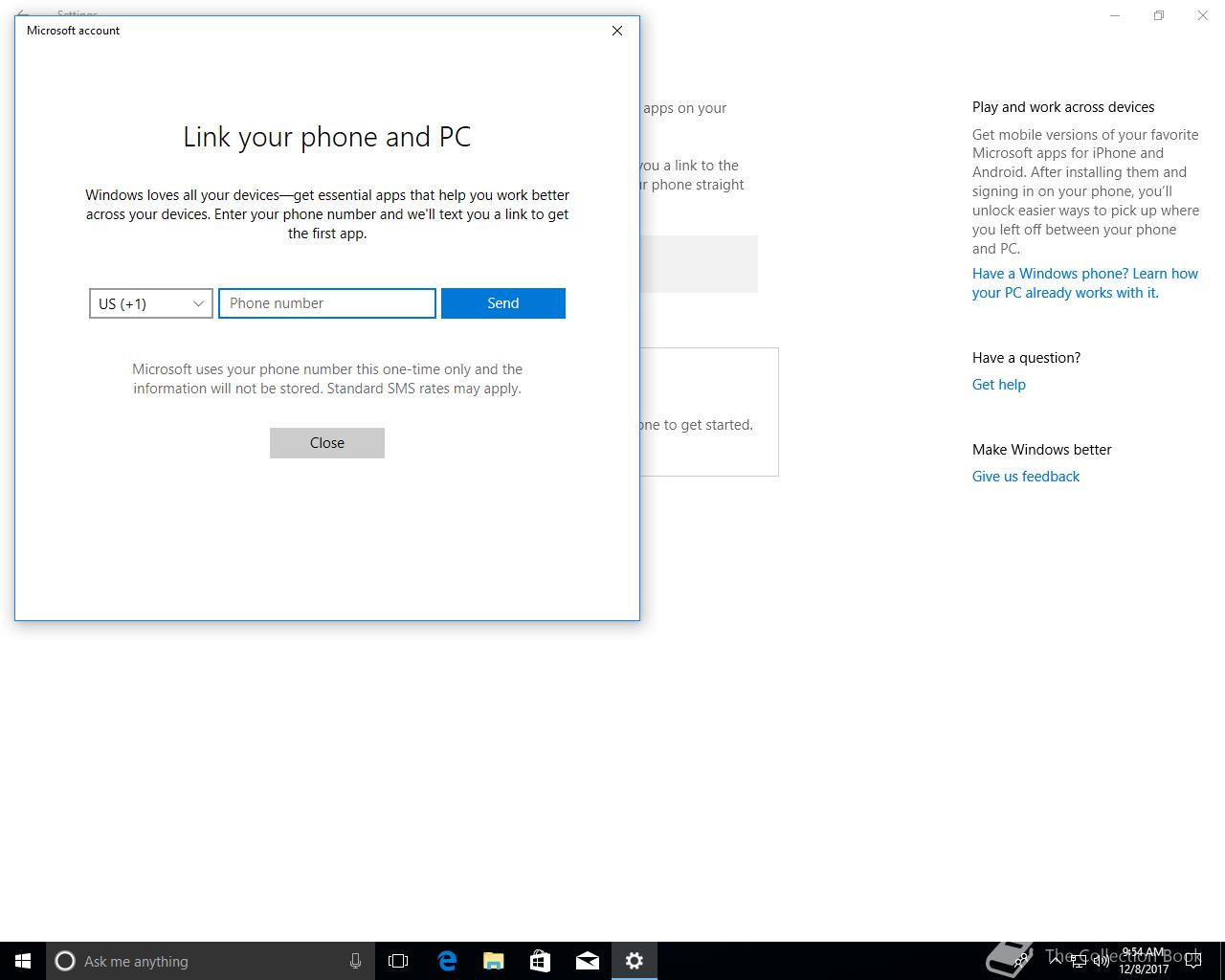This screenshot has height=980, width=1225.
Task: Open 'Have a Windows phone?' link in Settings
Action: point(1085,283)
